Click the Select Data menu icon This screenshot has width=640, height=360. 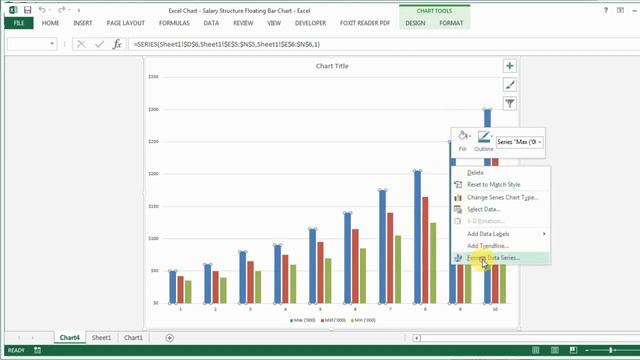tap(458, 209)
